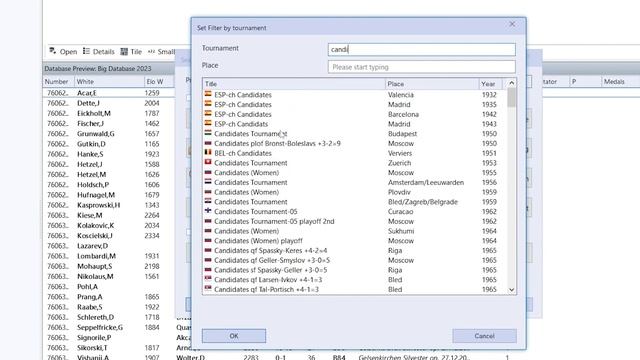
Task: Select game row of Fischer,J
Action: click(x=109, y=124)
